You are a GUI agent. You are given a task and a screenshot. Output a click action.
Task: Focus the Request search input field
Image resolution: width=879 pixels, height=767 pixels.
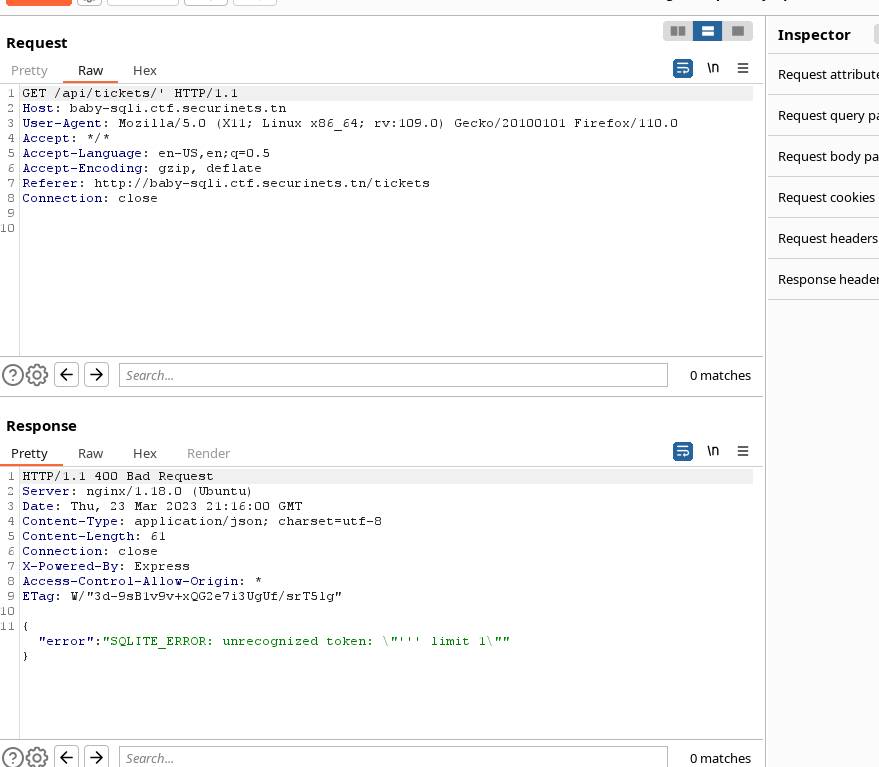pos(393,375)
